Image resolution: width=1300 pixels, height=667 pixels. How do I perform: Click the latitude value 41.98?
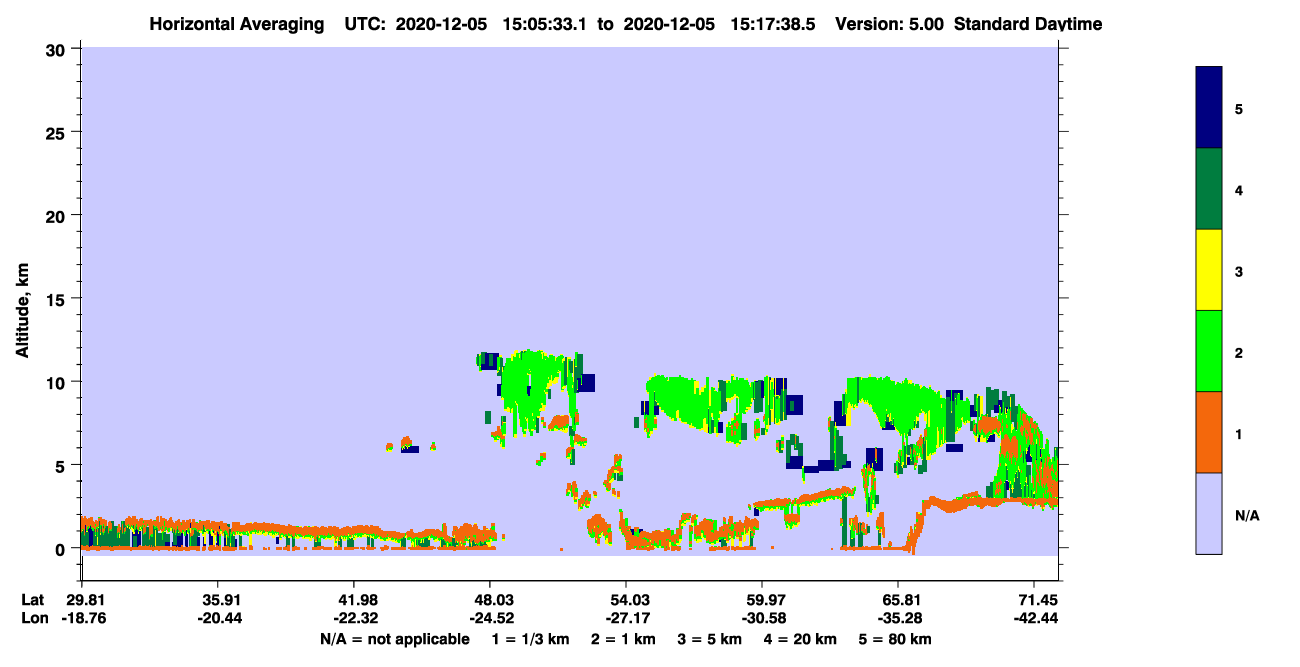pyautogui.click(x=354, y=599)
